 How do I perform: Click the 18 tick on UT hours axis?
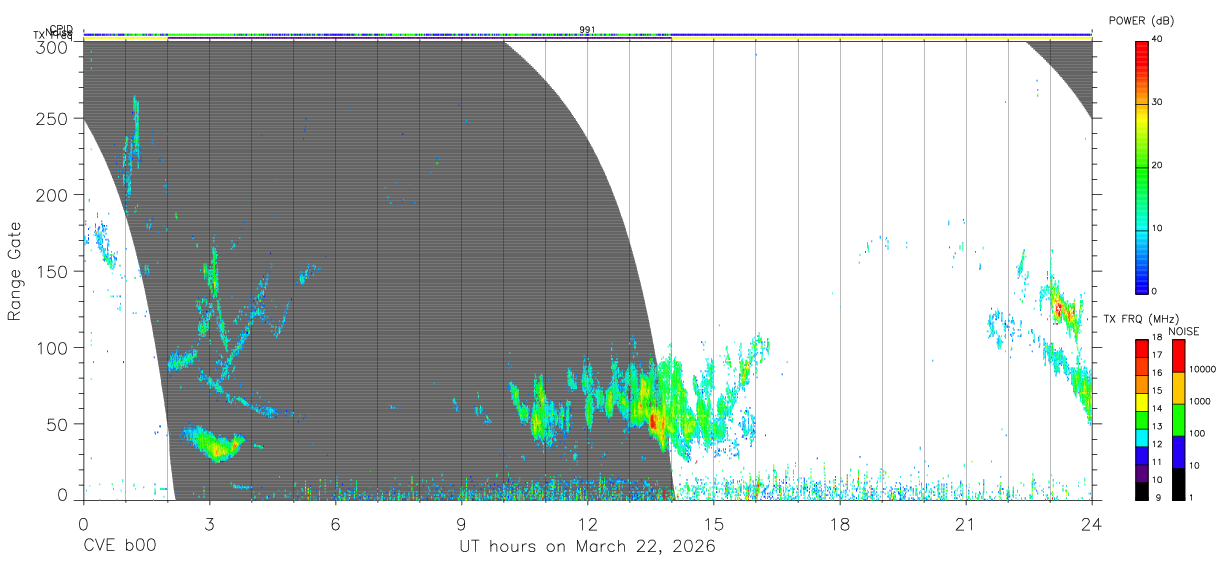tap(840, 524)
